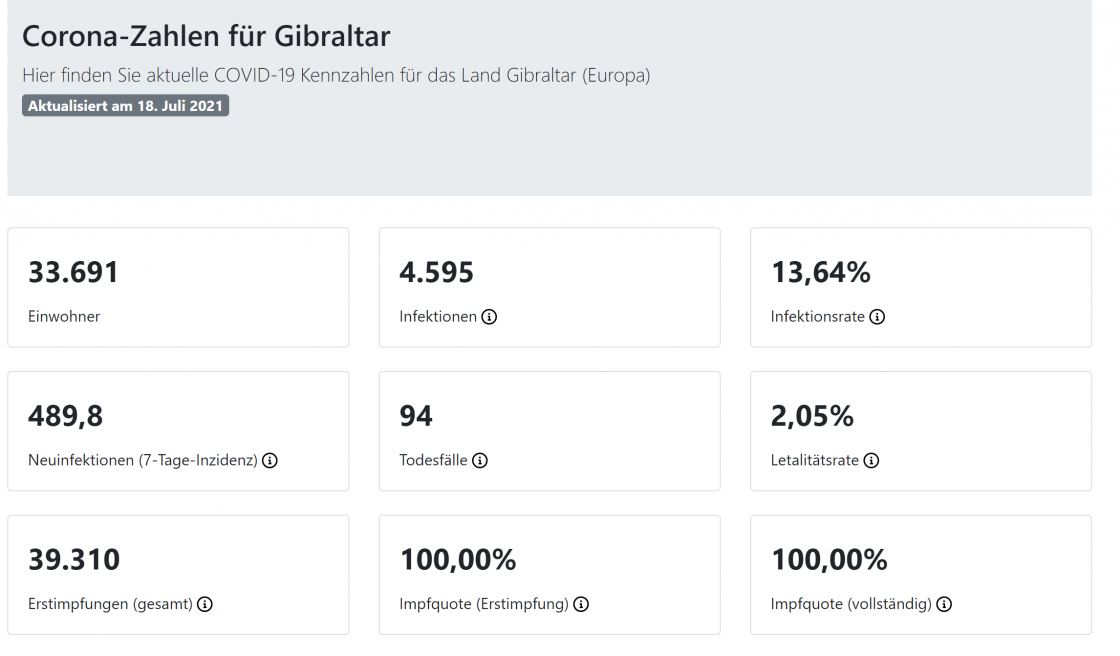1120x656 pixels.
Task: Click info icon beside Impfquote (Erstimpfung)
Action: click(x=581, y=604)
